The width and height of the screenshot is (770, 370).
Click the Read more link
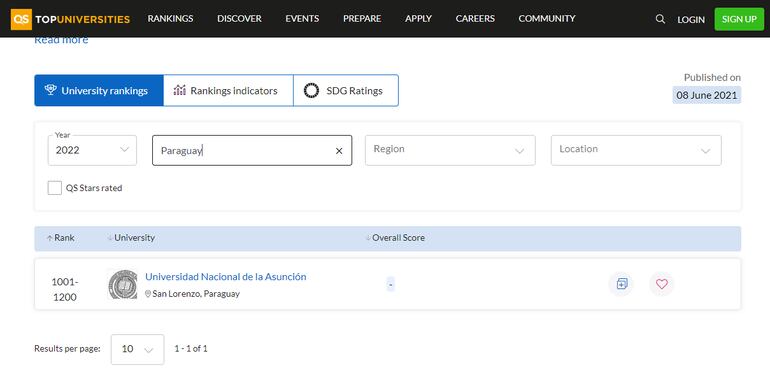61,40
